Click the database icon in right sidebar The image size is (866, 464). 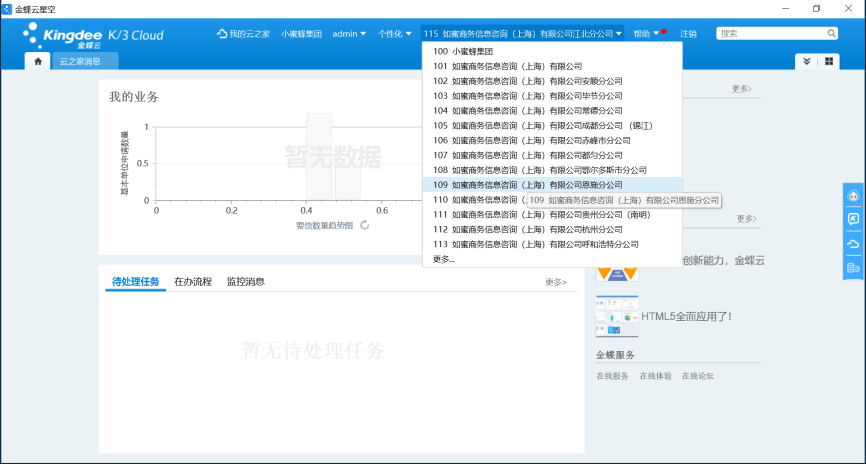click(x=853, y=267)
